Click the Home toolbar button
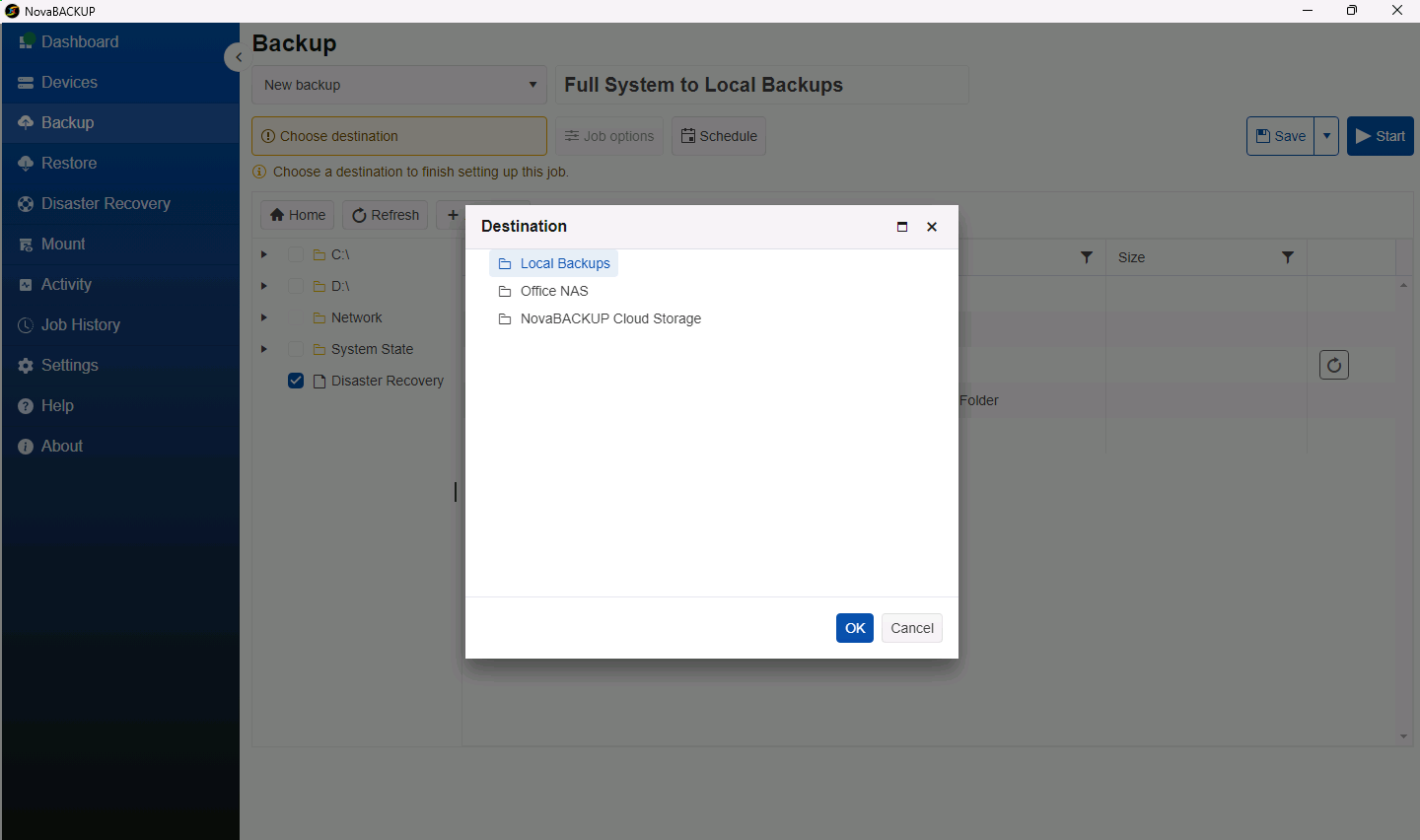 tap(298, 215)
